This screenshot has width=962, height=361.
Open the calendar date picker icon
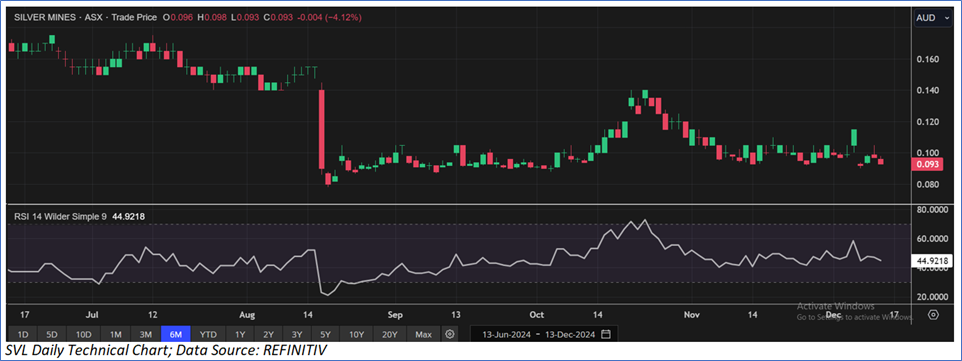[x=606, y=335]
